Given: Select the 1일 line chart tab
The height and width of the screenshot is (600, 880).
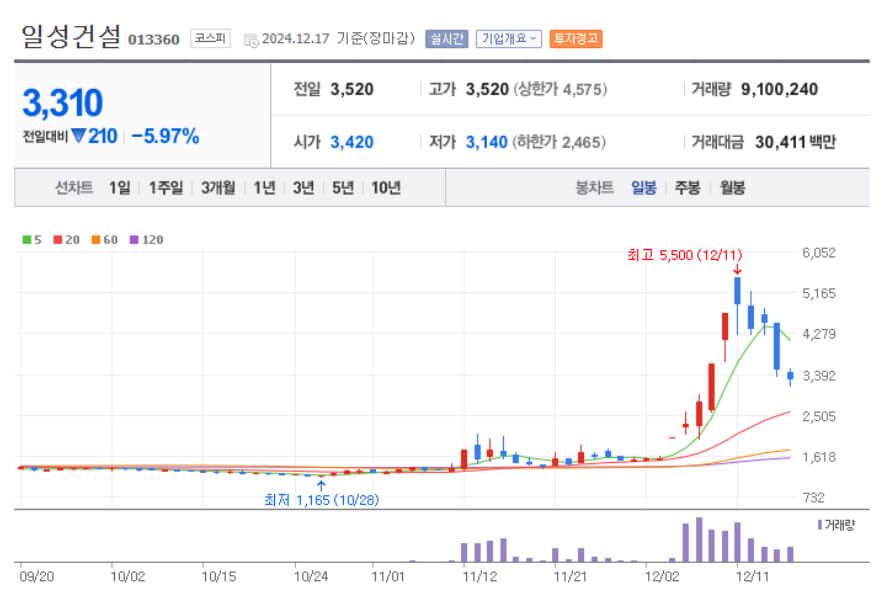Looking at the screenshot, I should click(x=119, y=187).
